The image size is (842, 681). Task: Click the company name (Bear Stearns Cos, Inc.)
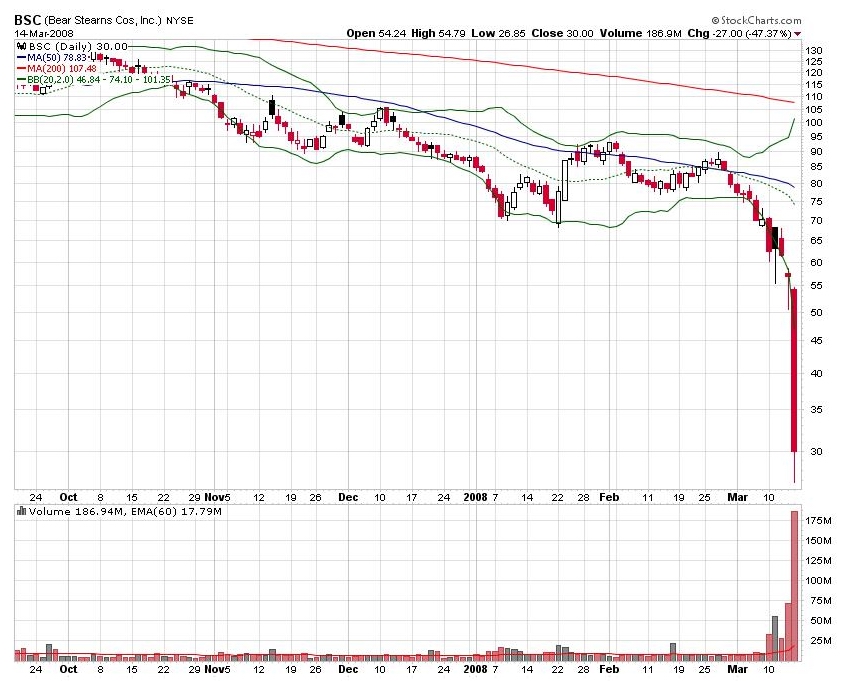click(103, 20)
